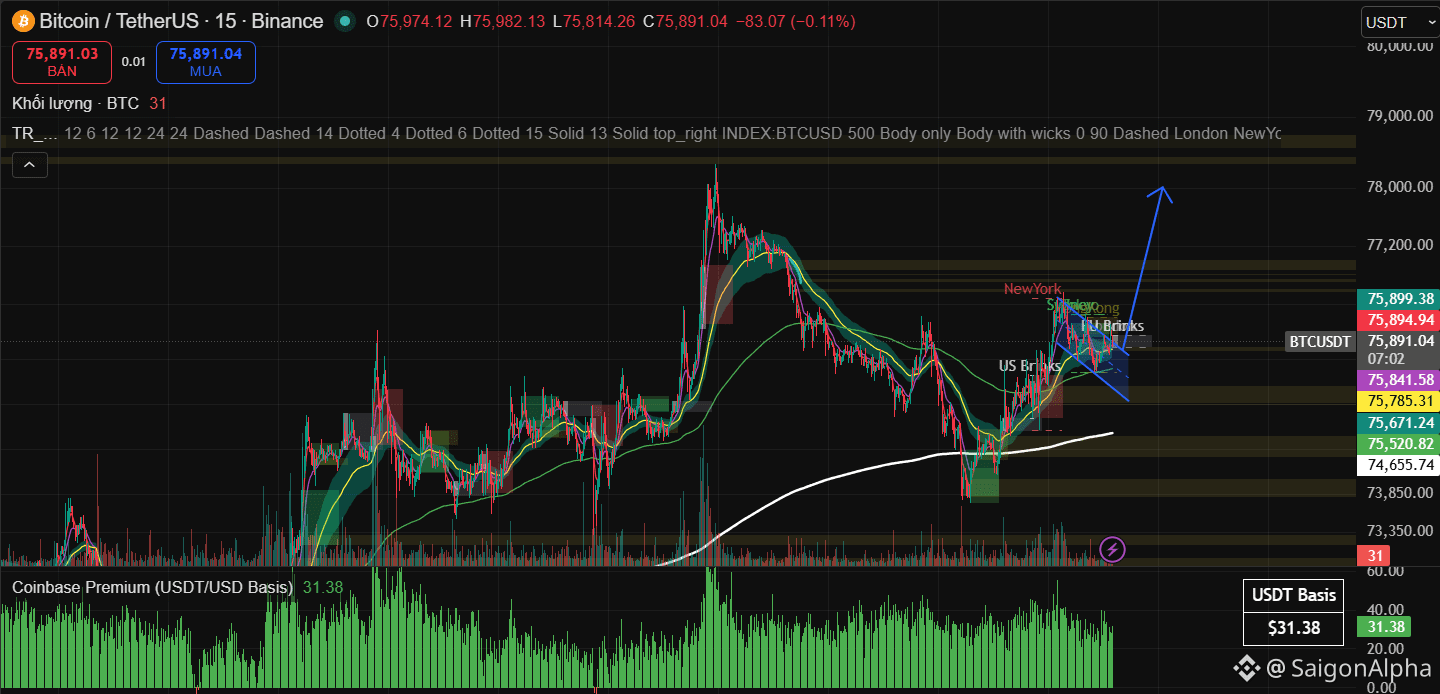Click the high value H75,982.13
Image resolution: width=1440 pixels, height=694 pixels.
502,21
